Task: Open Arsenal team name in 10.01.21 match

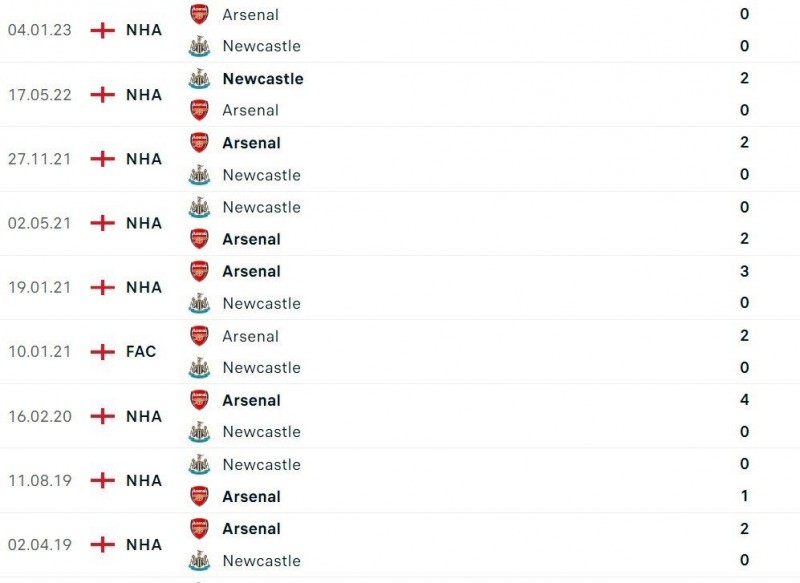Action: 250,336
